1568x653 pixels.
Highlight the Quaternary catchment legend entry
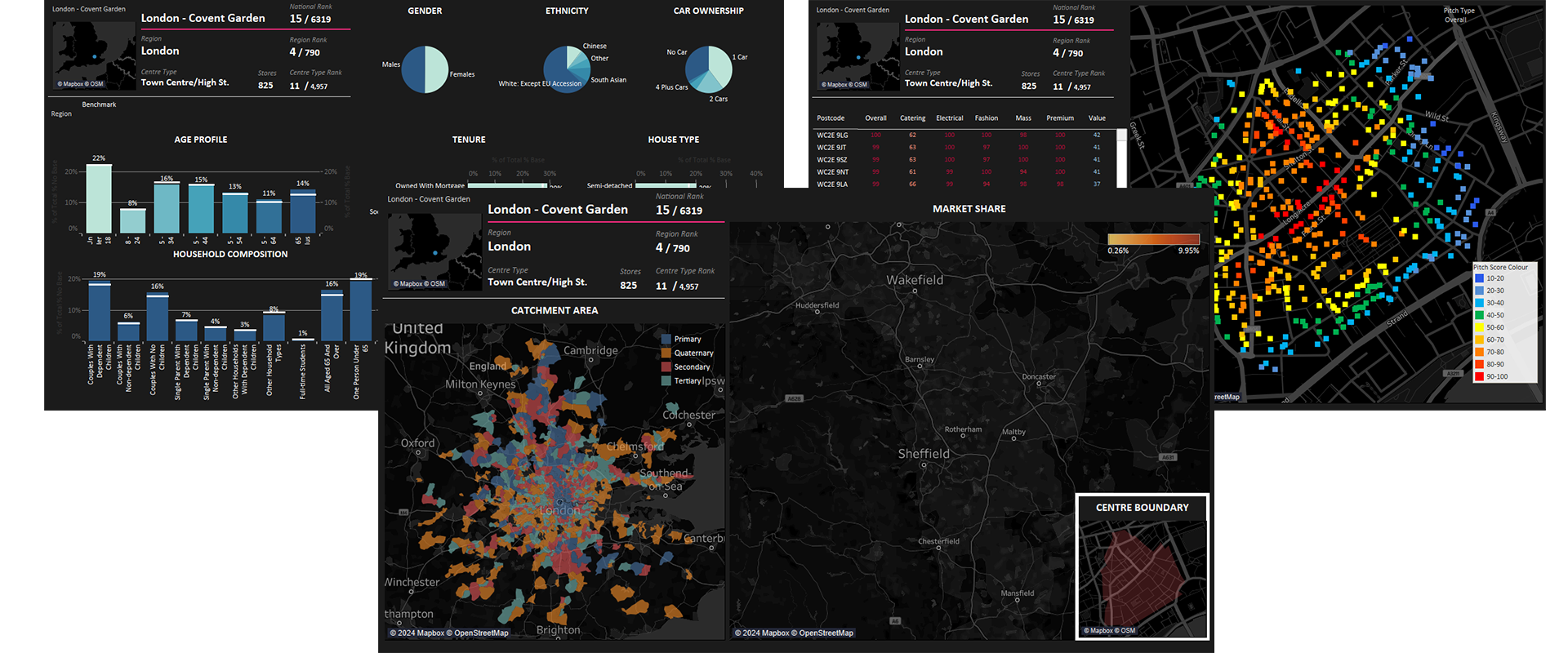[x=688, y=353]
